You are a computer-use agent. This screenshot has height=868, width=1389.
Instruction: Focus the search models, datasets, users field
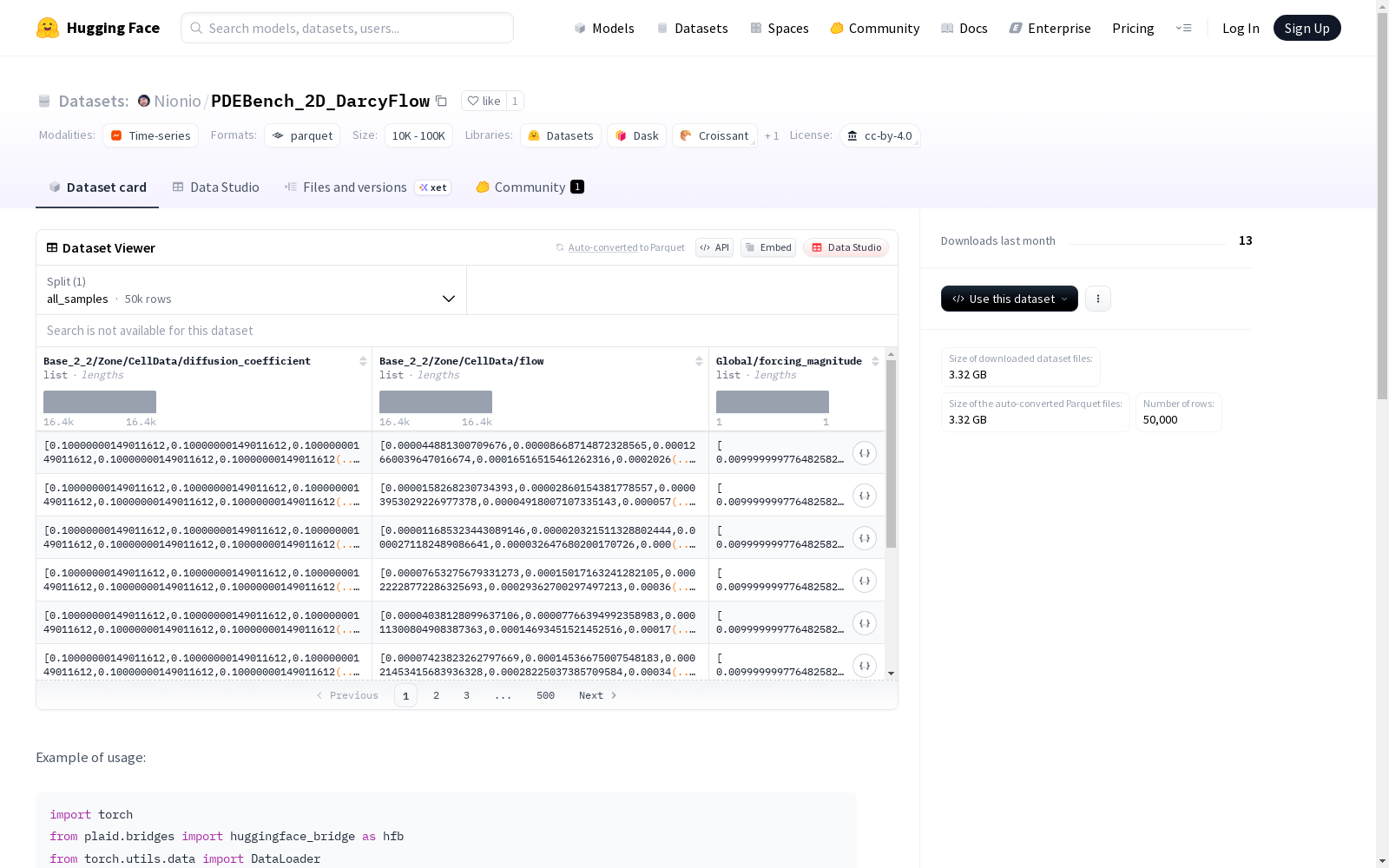coord(347,28)
